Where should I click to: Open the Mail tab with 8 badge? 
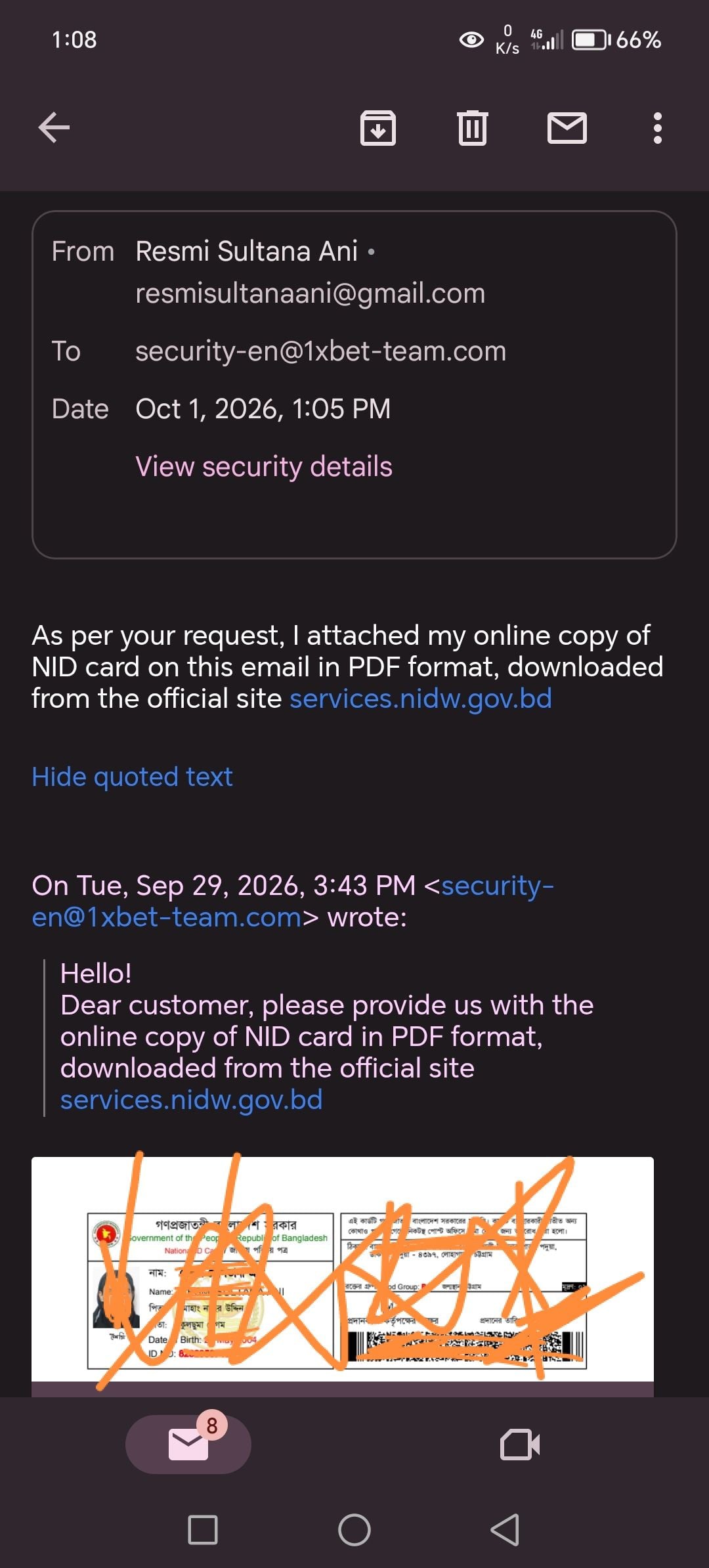[x=188, y=1445]
